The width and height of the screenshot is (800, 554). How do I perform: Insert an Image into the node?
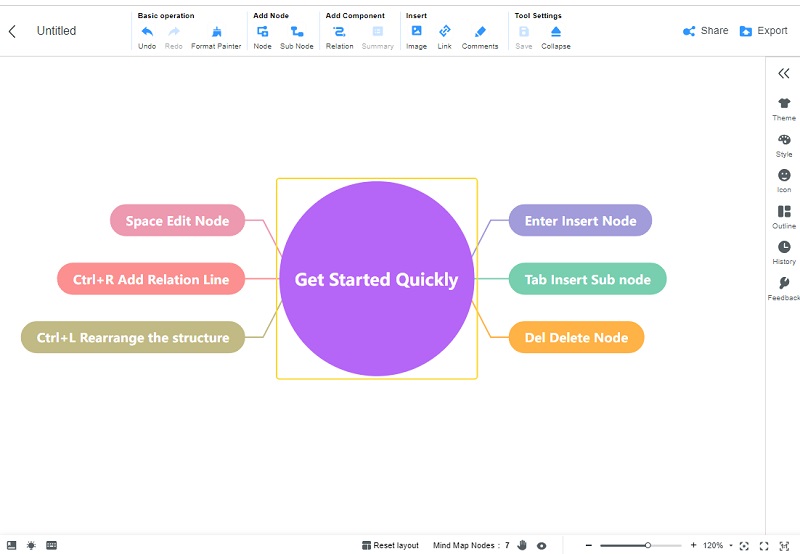point(416,37)
